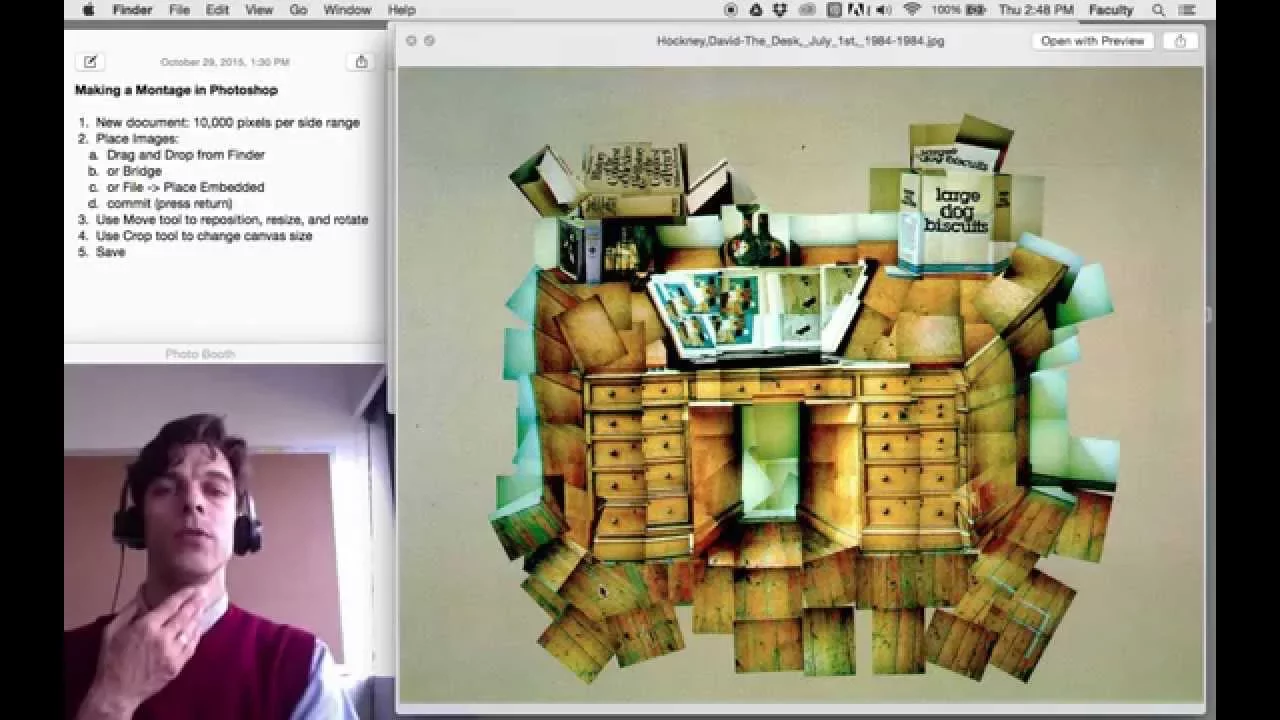Open the File menu

point(179,10)
